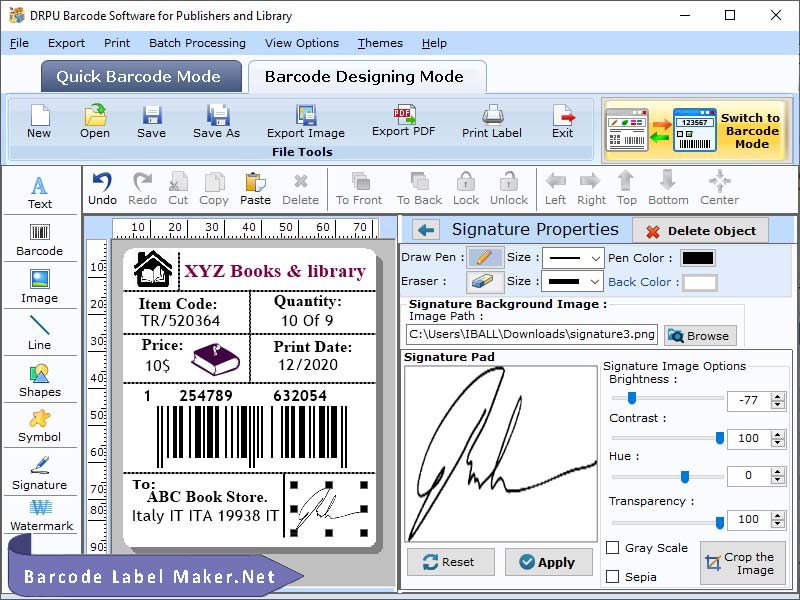Image resolution: width=800 pixels, height=600 pixels.
Task: Open the Draw Pen Size dropdown
Action: click(573, 258)
